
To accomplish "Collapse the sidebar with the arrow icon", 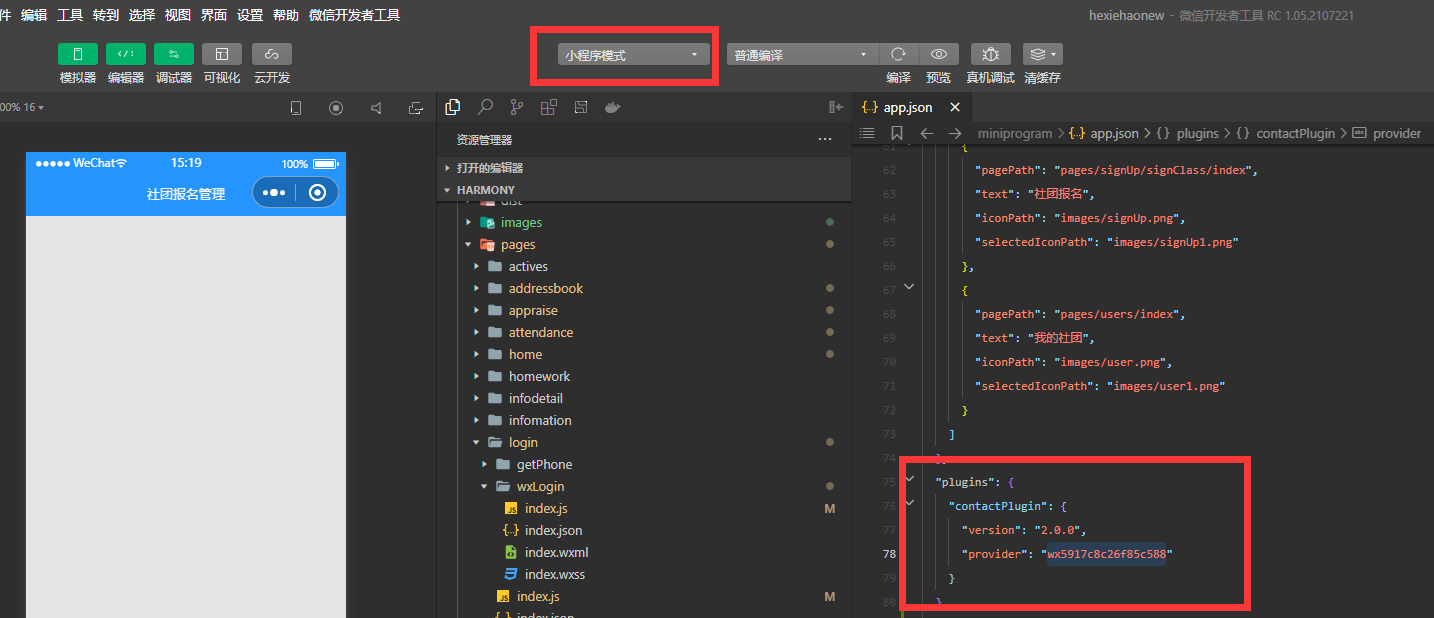I will pos(836,107).
